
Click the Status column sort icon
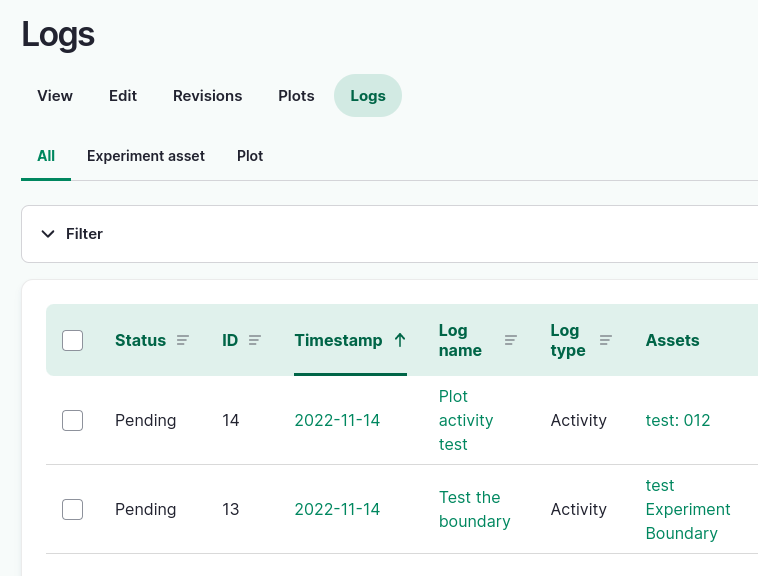point(182,340)
